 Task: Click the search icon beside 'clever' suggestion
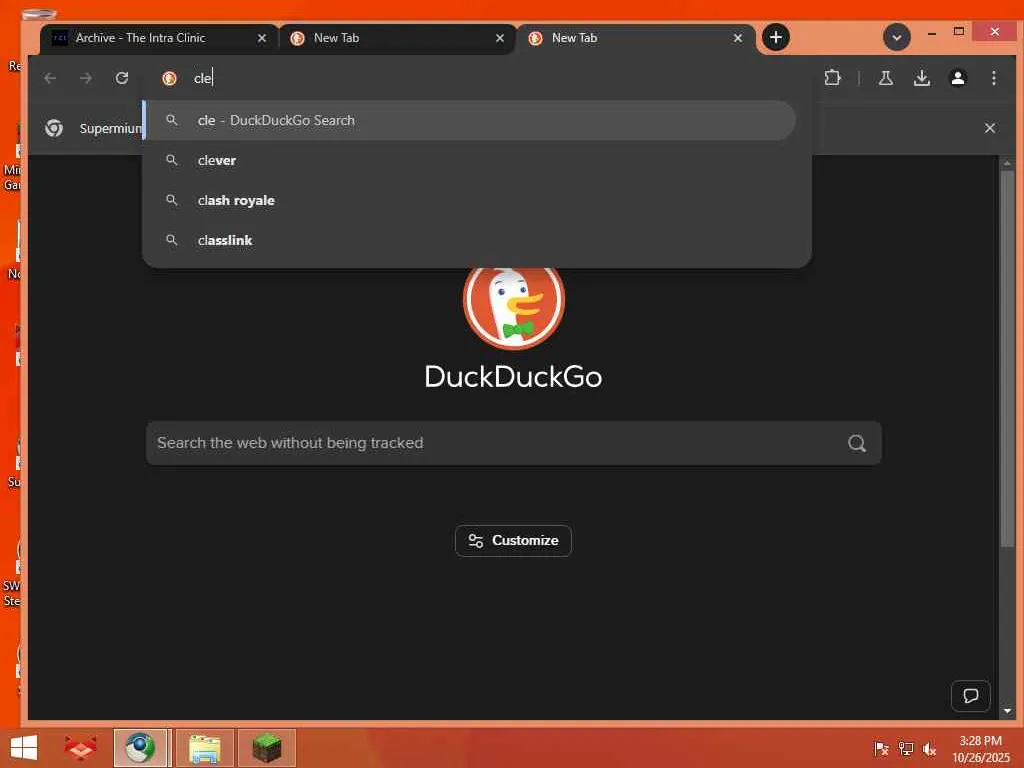172,160
